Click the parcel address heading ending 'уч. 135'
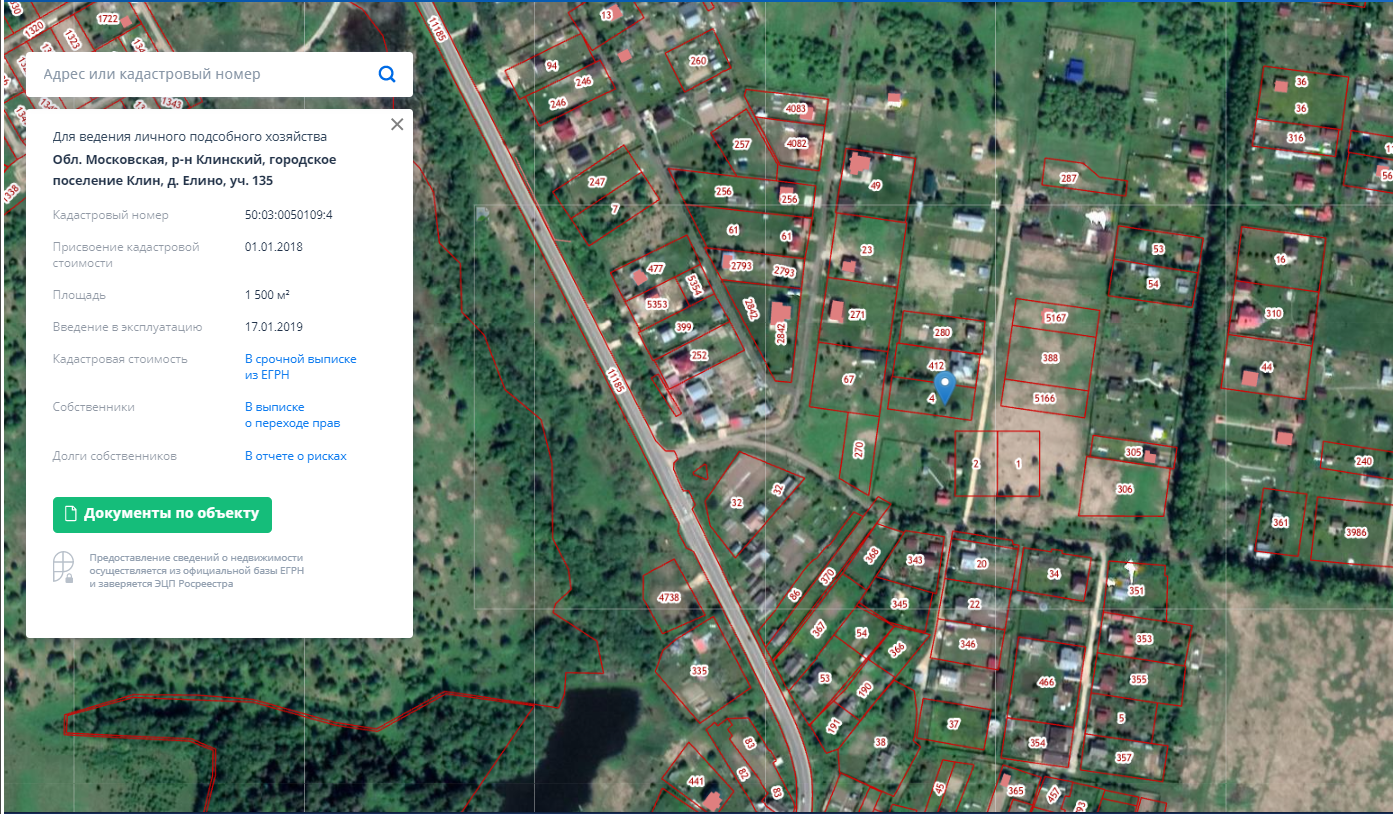1393x814 pixels. coord(194,170)
